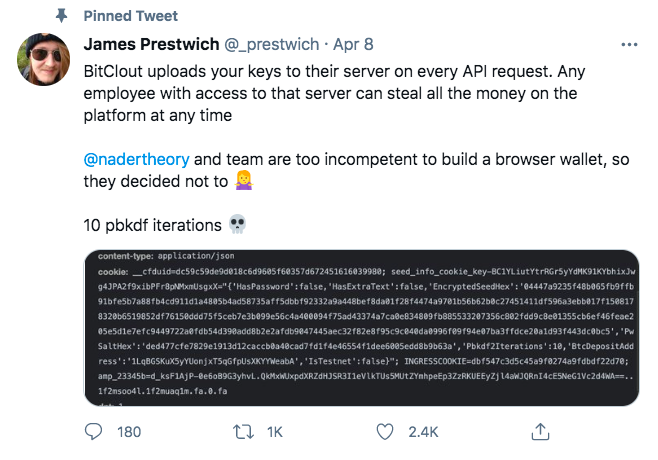This screenshot has height=460, width=658.
Task: Click the 1K retweet count
Action: coord(275,432)
